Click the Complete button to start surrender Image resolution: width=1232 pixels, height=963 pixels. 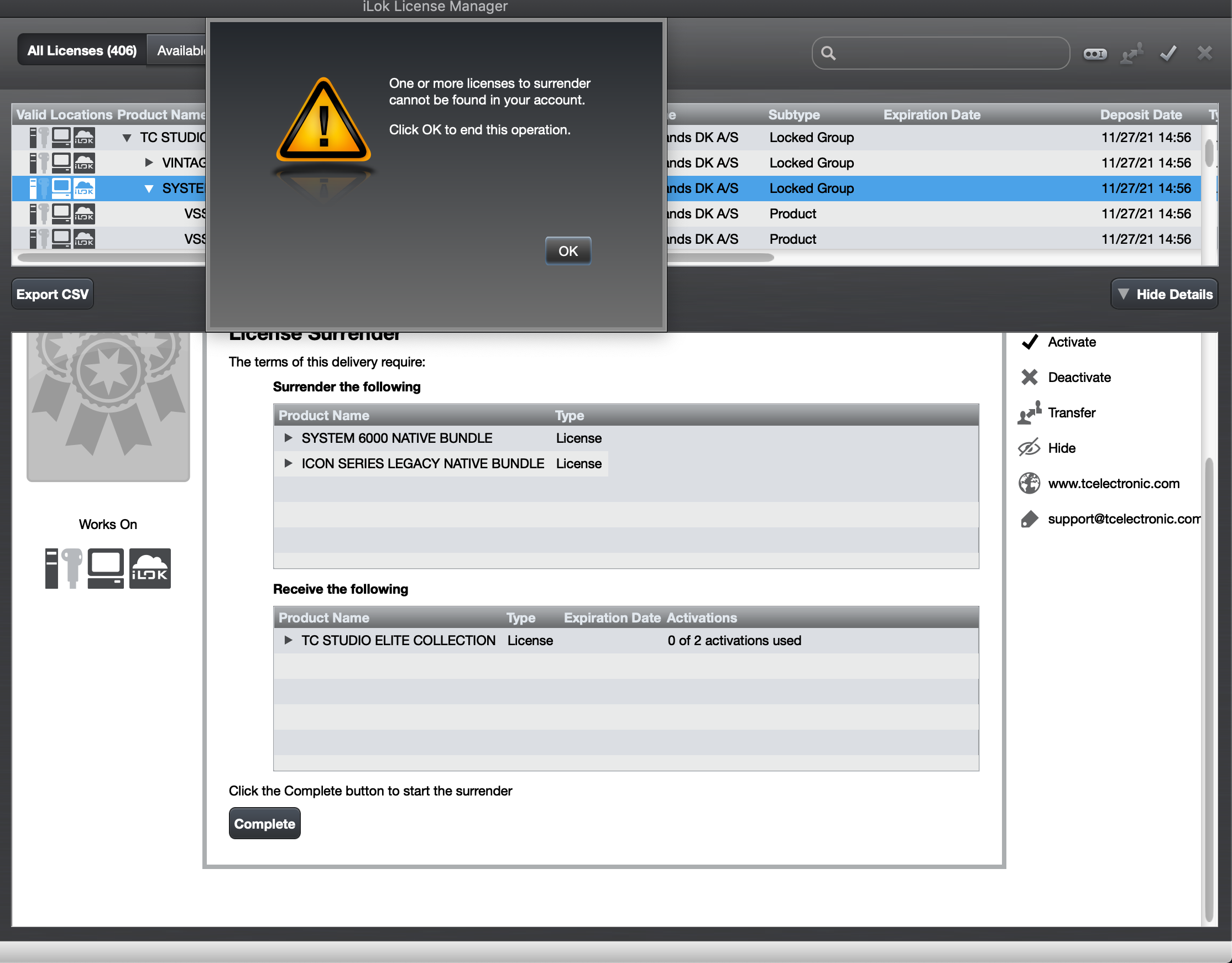pyautogui.click(x=264, y=823)
